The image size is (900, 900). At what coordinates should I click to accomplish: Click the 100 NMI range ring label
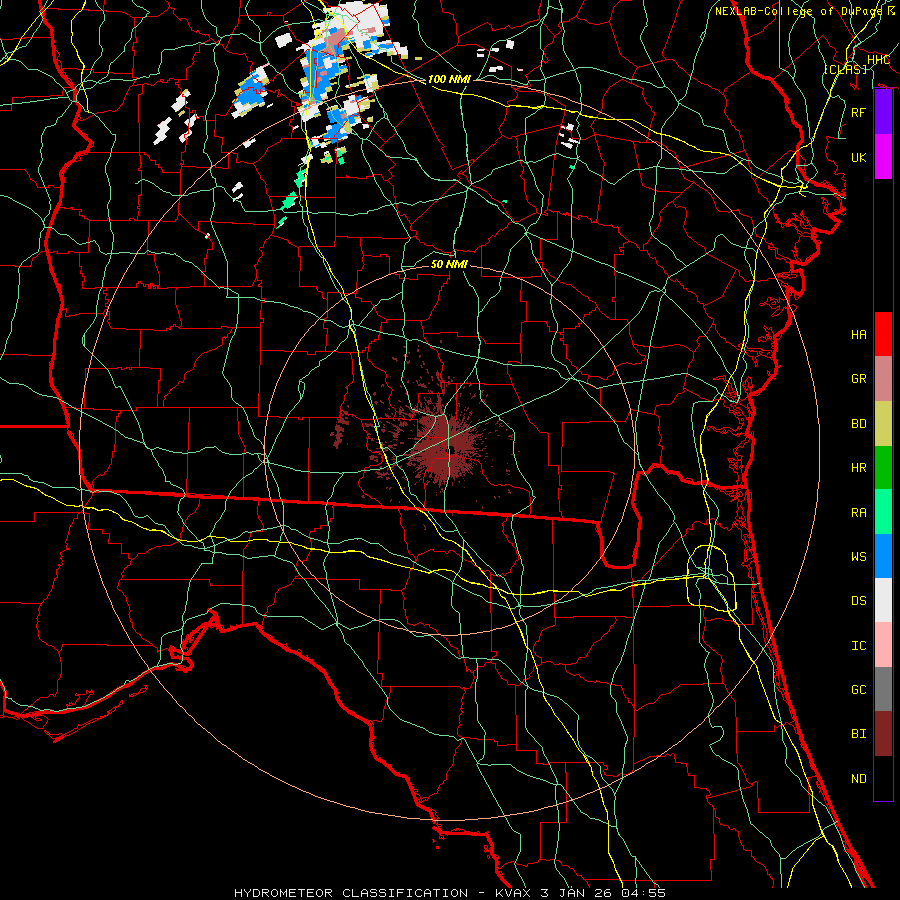click(x=449, y=79)
